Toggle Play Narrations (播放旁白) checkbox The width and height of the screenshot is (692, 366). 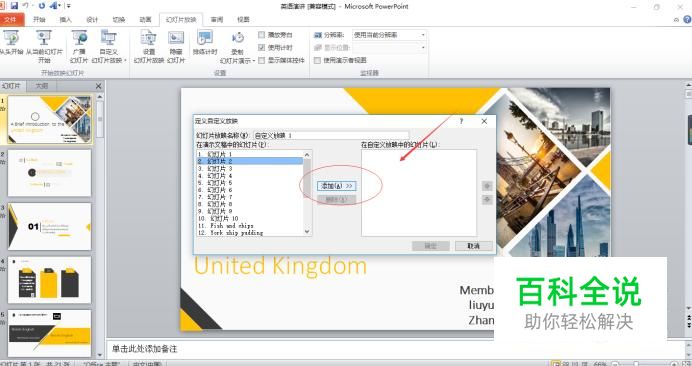coord(262,34)
